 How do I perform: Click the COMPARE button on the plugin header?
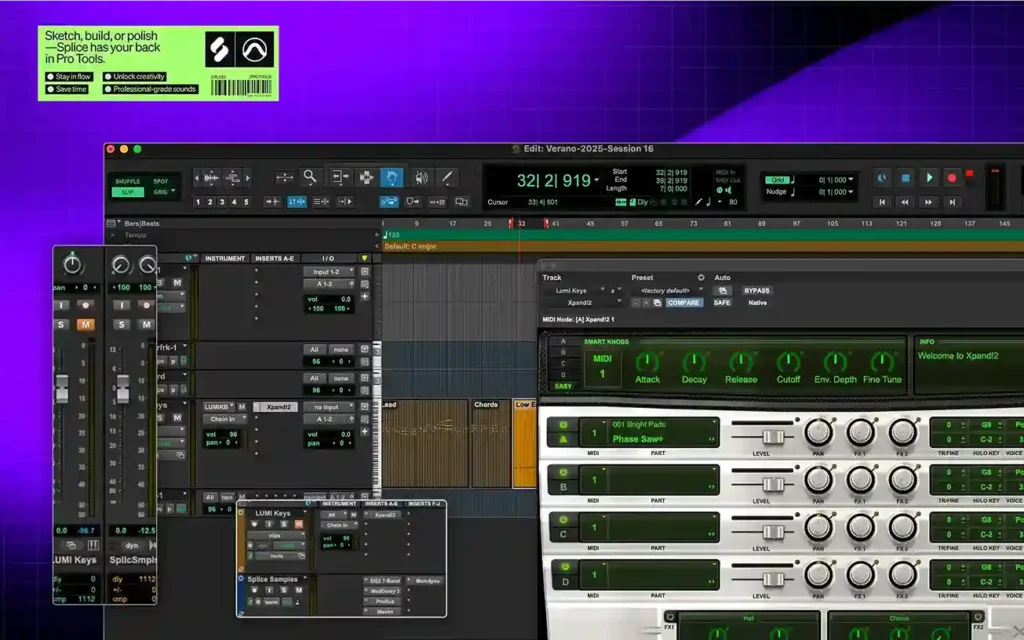684,302
